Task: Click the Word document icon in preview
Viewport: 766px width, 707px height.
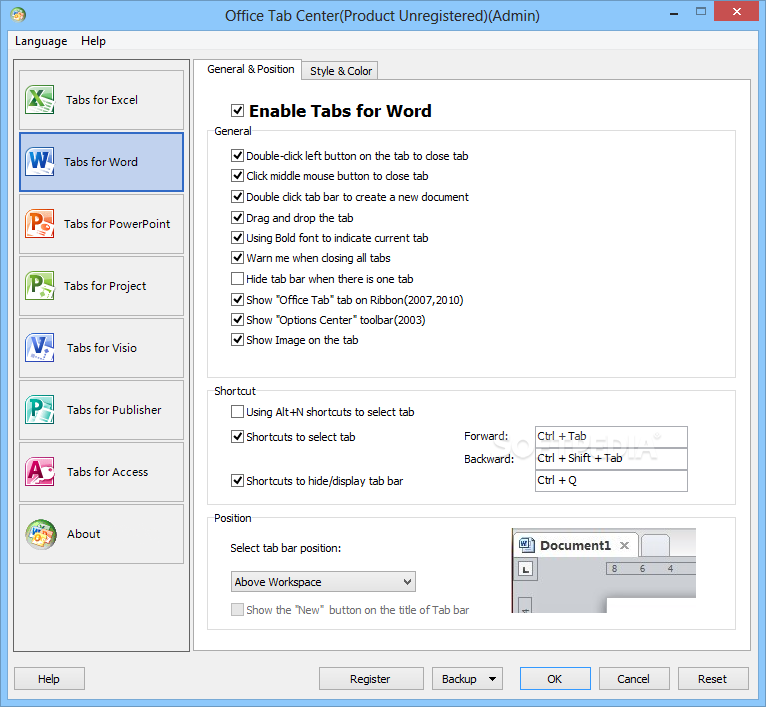Action: (x=526, y=545)
